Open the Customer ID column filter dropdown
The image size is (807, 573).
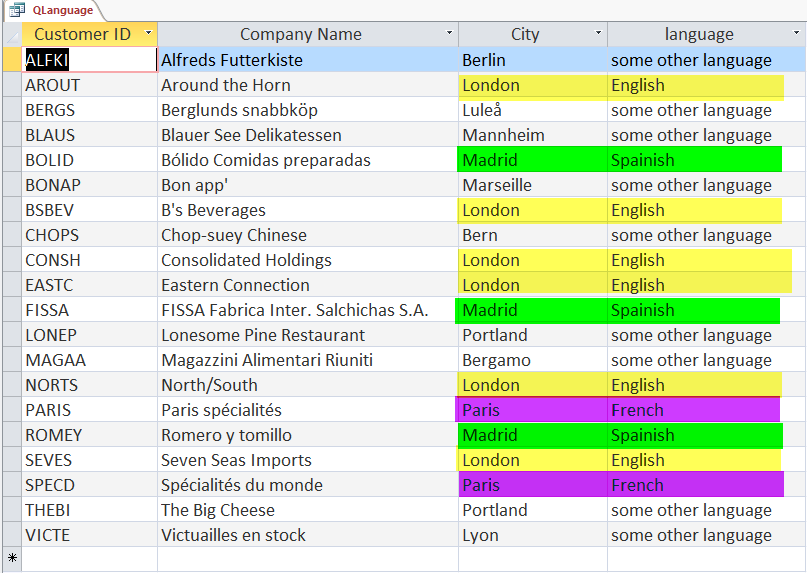[x=148, y=34]
